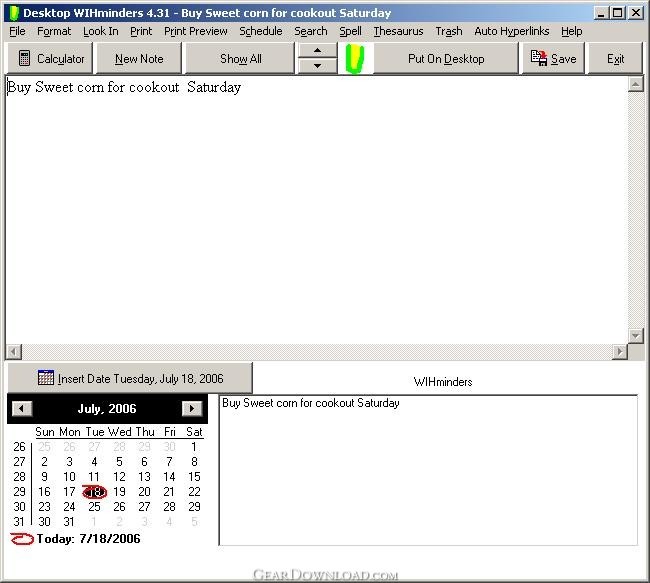Open the Print menu

141,31
